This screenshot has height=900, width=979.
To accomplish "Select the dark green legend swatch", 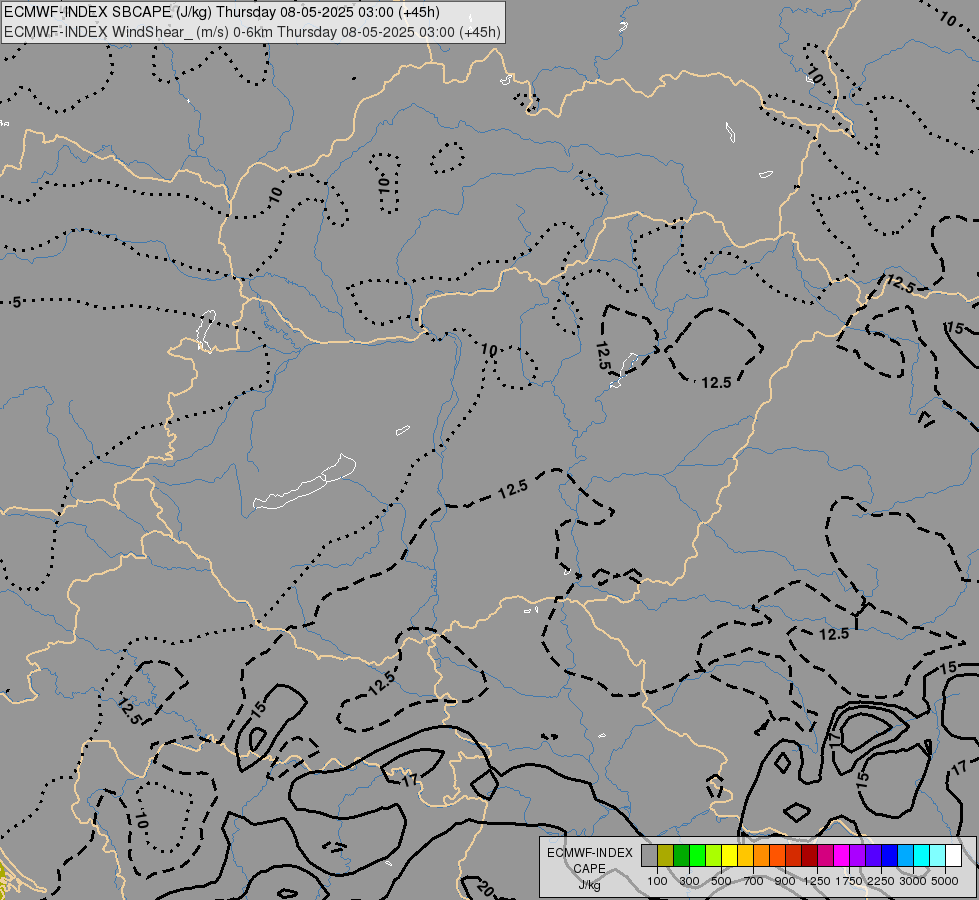I will tap(681, 856).
